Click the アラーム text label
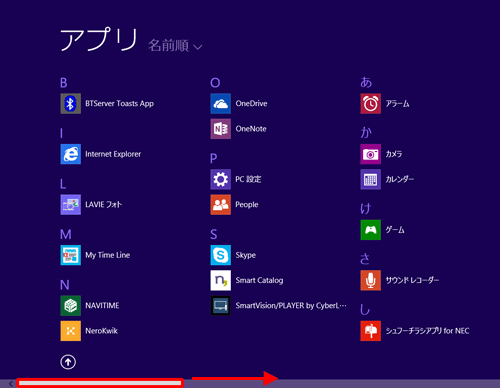The width and height of the screenshot is (500, 388). [x=397, y=104]
